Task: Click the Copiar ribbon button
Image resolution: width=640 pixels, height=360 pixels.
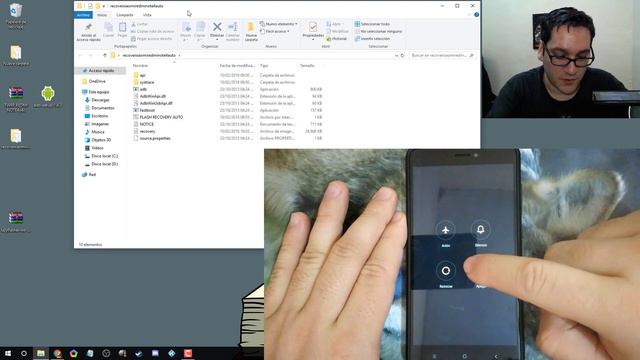Action: coord(109,30)
